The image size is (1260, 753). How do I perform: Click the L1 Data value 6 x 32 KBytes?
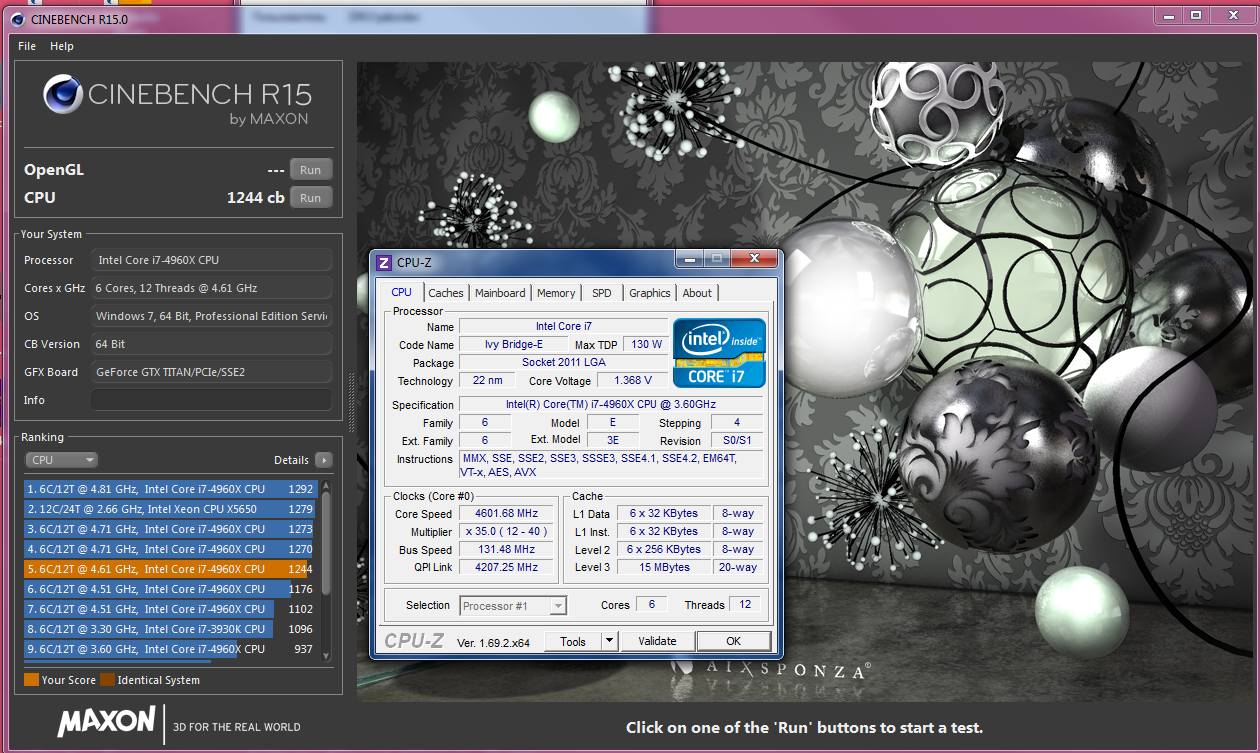(664, 513)
